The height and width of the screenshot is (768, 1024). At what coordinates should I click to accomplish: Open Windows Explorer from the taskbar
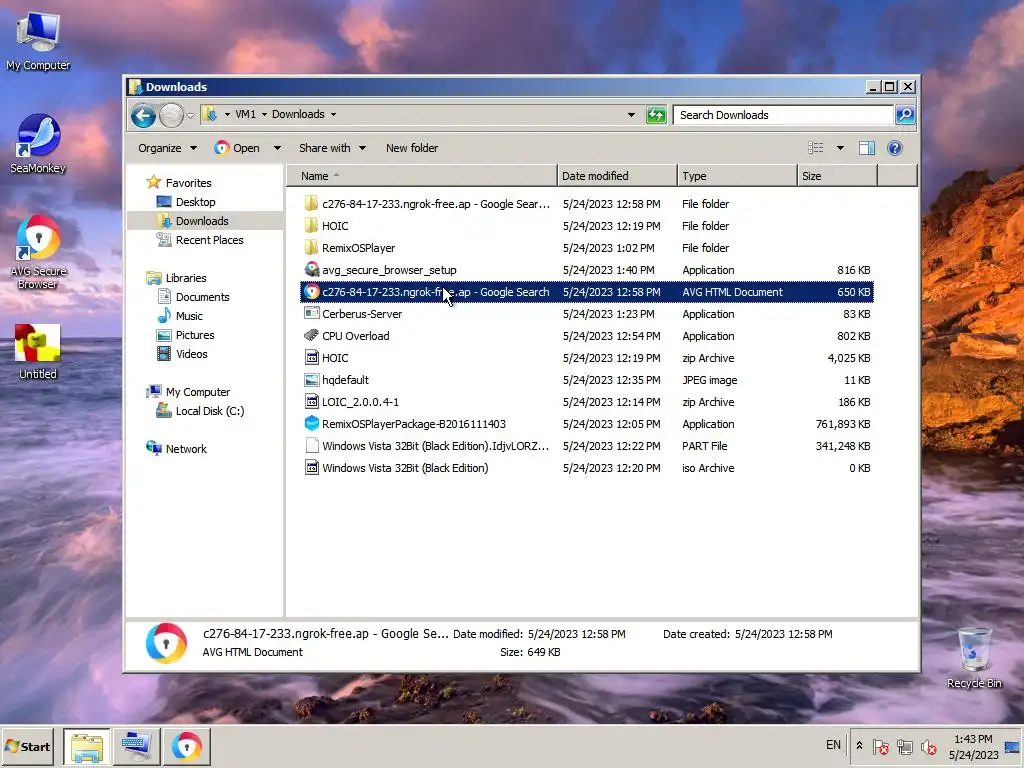tap(87, 746)
